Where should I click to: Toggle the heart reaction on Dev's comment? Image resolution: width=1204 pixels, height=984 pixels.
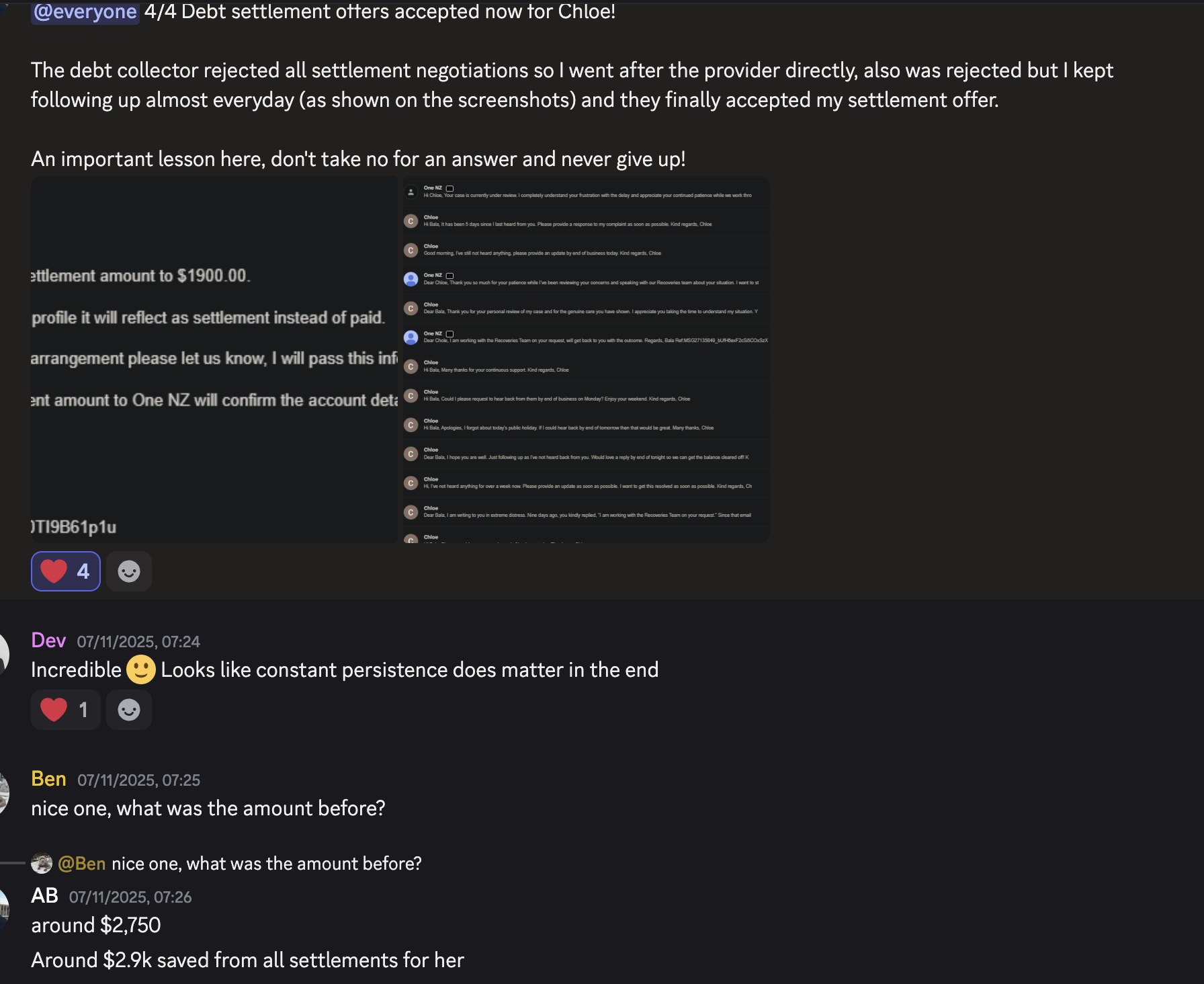coord(65,709)
